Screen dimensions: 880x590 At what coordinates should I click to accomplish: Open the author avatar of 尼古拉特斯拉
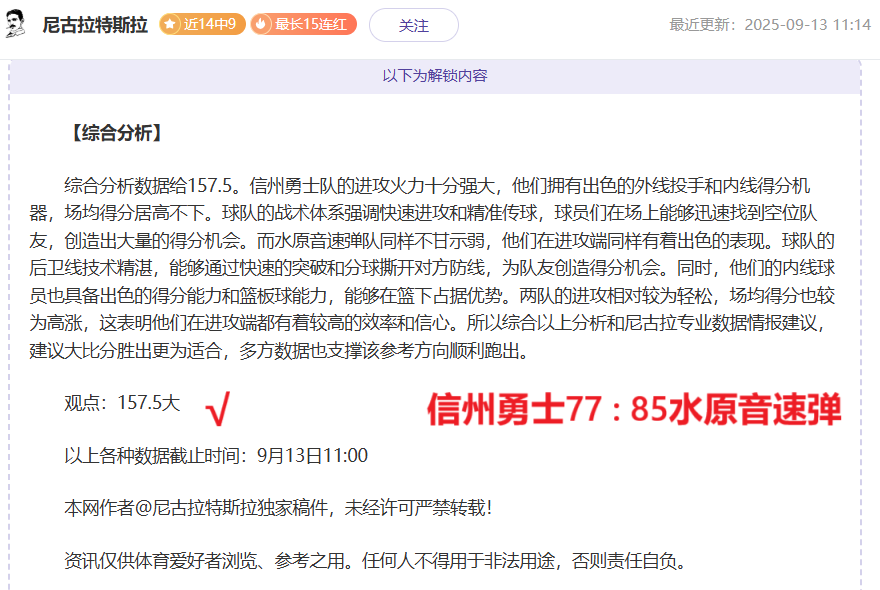pos(15,24)
